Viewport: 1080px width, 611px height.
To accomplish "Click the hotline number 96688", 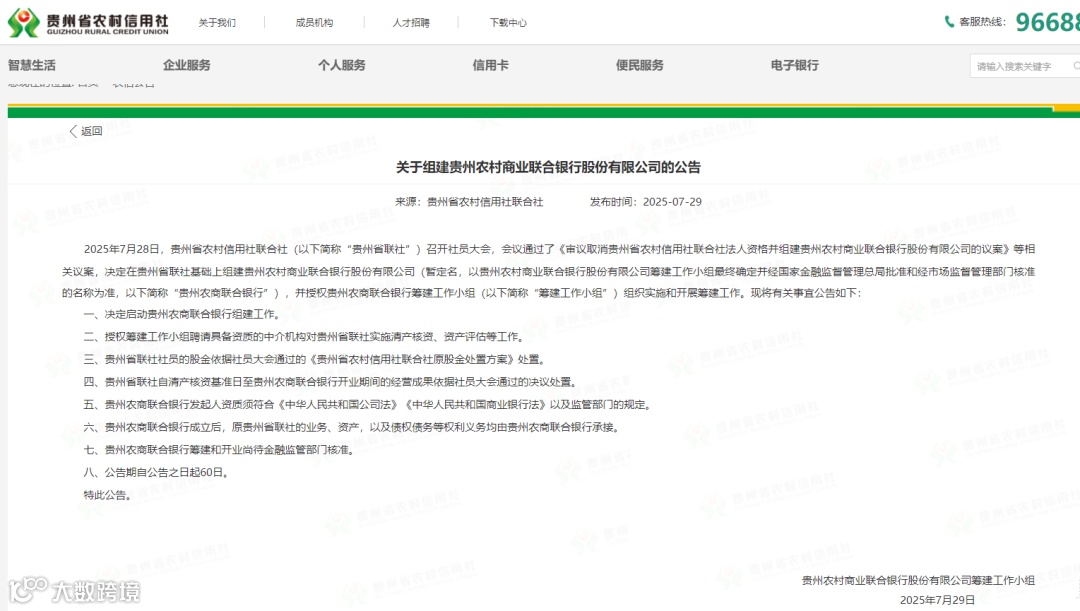I will coord(1048,23).
